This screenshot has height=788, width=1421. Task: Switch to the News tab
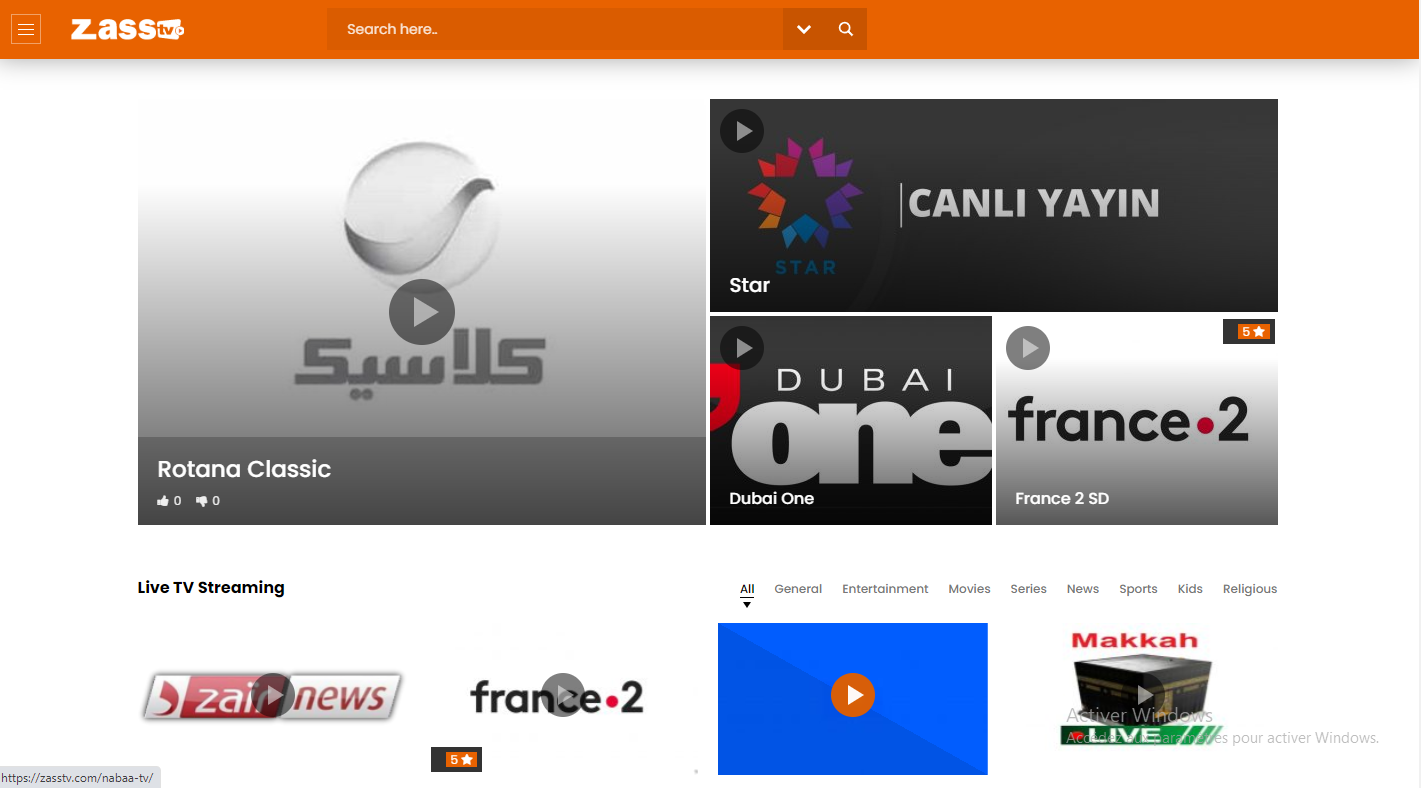tap(1083, 589)
